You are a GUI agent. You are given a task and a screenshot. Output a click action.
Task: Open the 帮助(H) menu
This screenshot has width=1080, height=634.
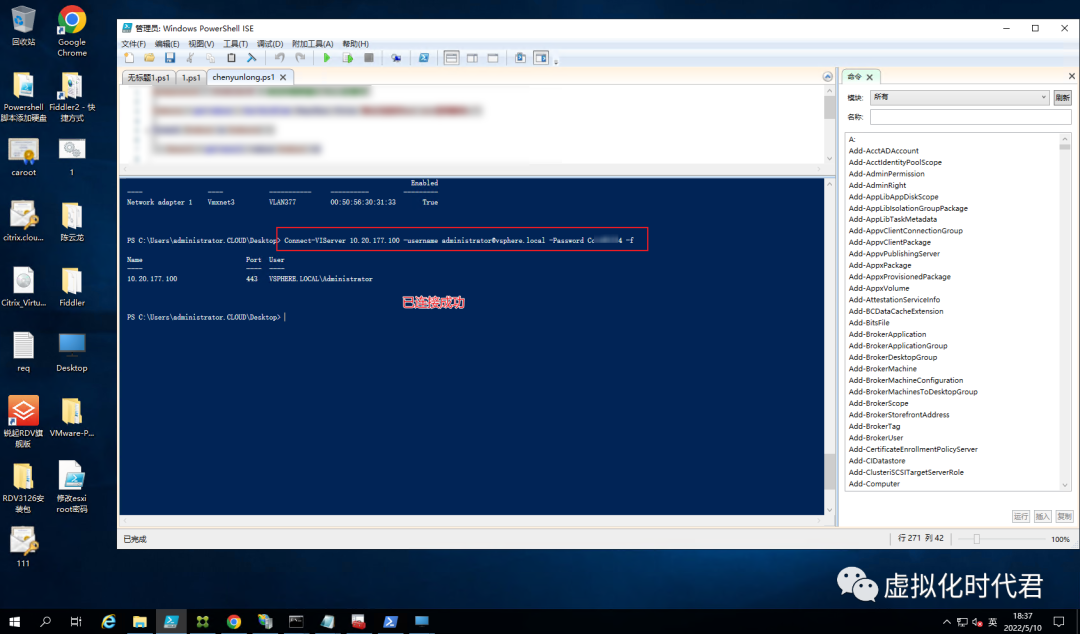355,43
